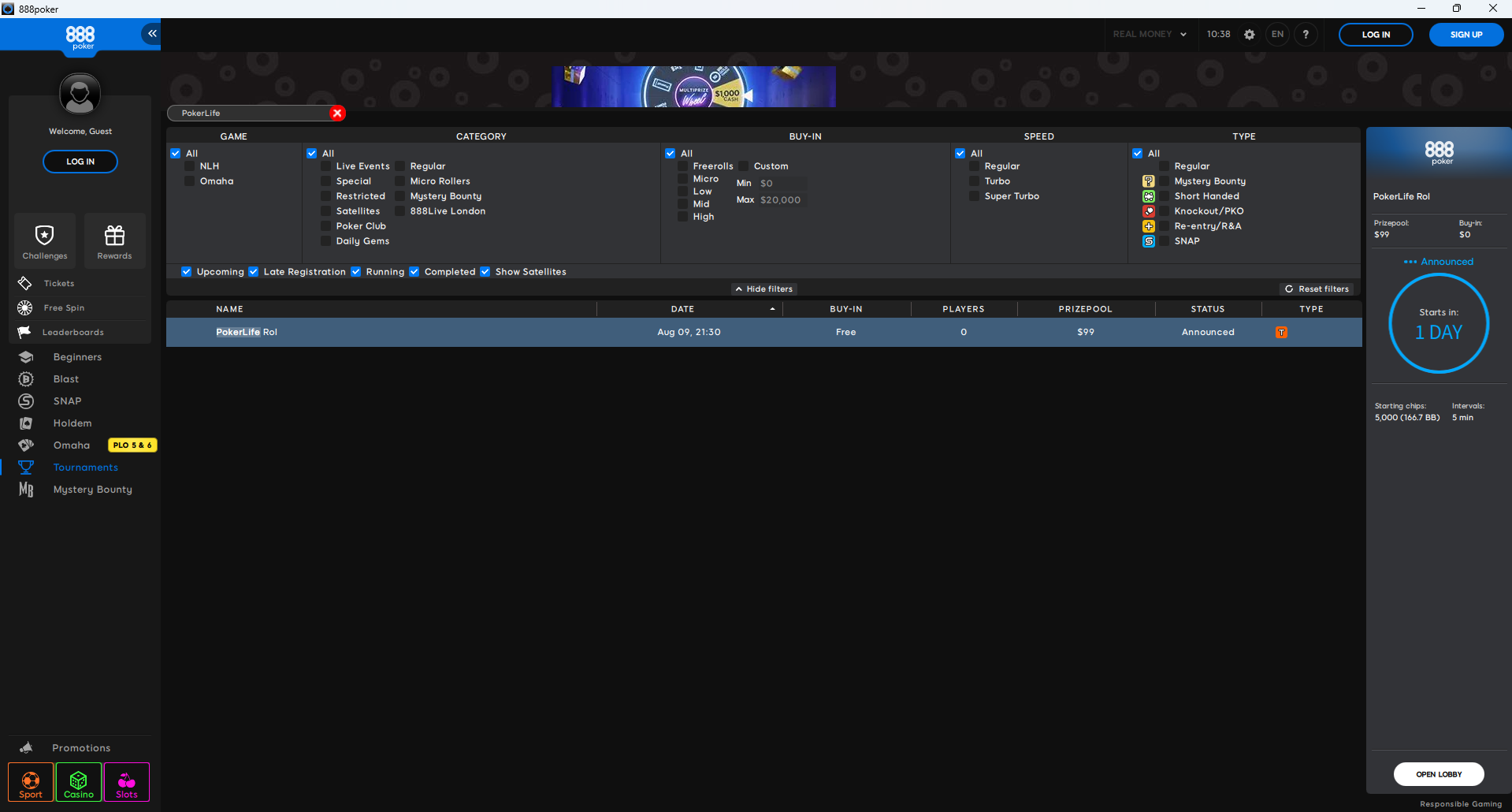Click orange T type icon in PokerLife row

pyautogui.click(x=1282, y=332)
